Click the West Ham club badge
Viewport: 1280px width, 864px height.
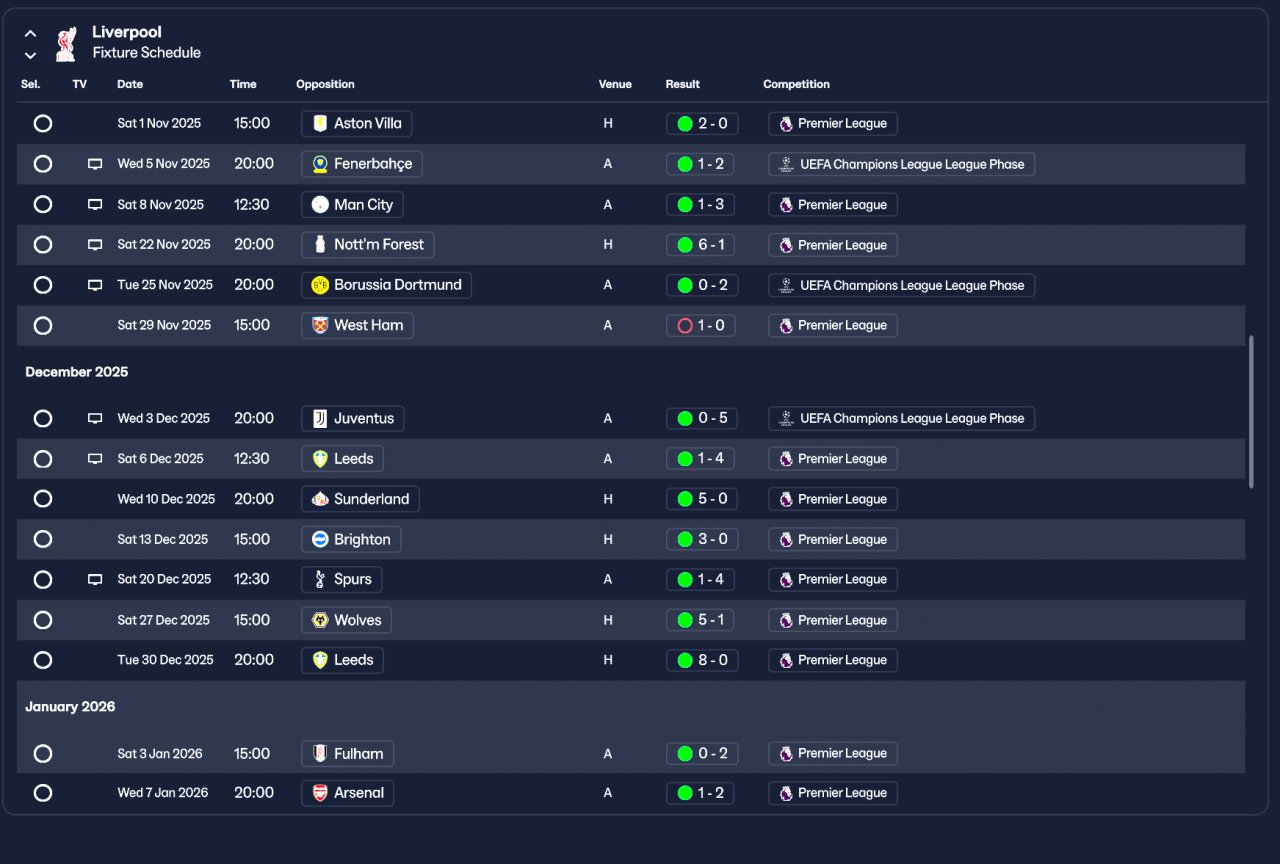coord(320,325)
